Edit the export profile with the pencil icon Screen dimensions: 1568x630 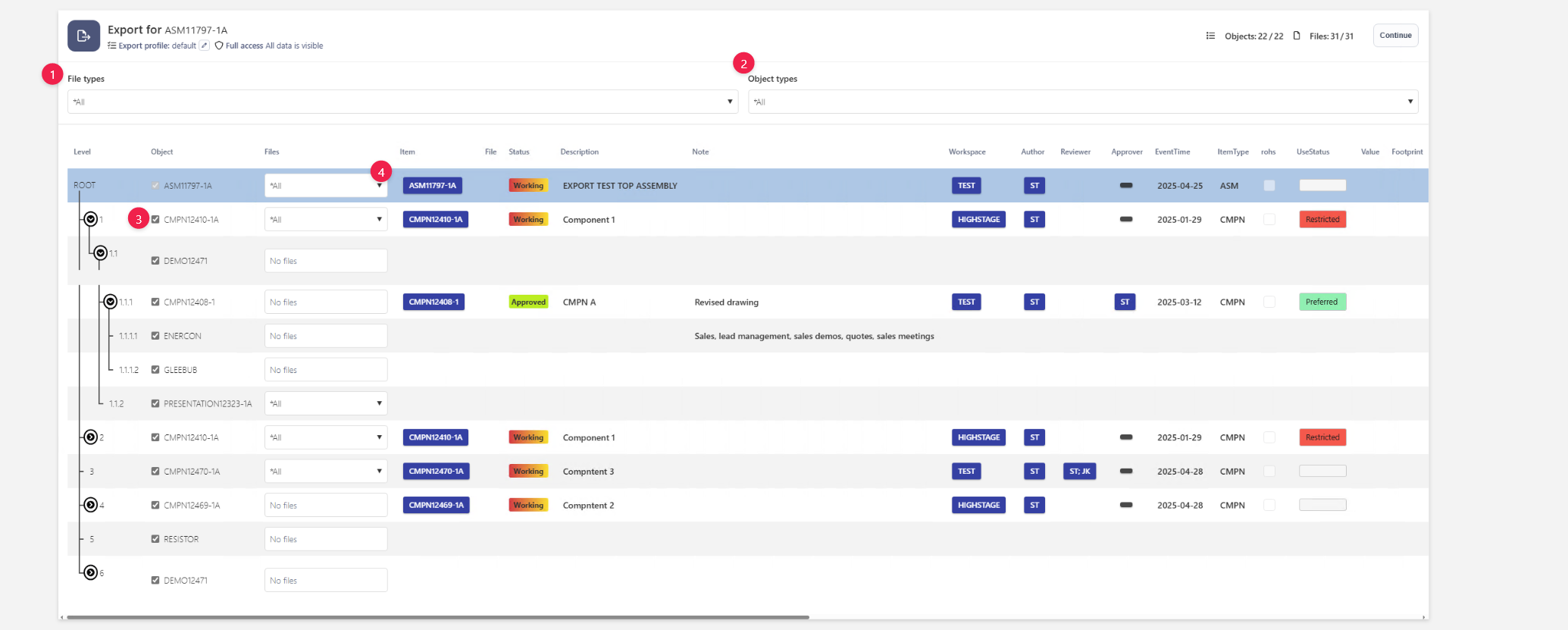[x=204, y=45]
